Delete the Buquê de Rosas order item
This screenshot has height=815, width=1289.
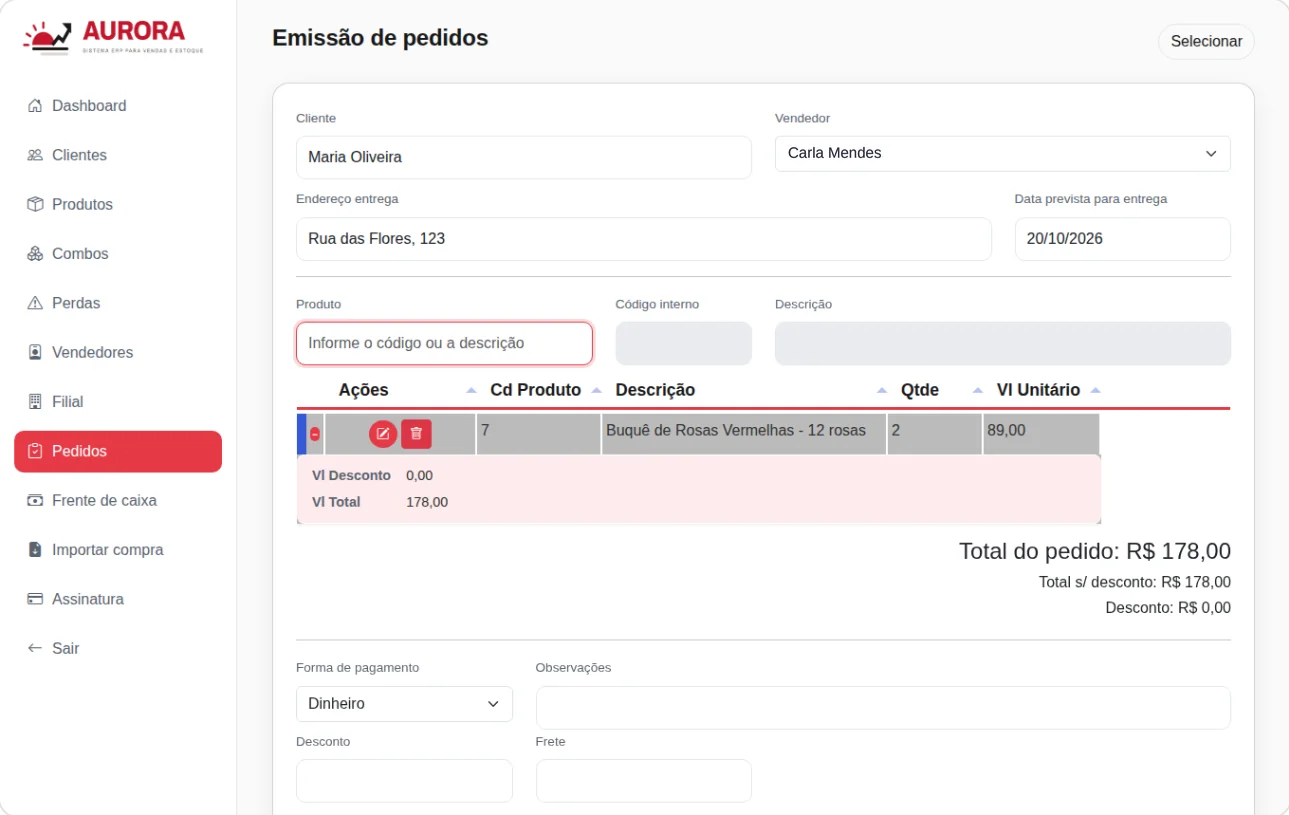tap(416, 434)
